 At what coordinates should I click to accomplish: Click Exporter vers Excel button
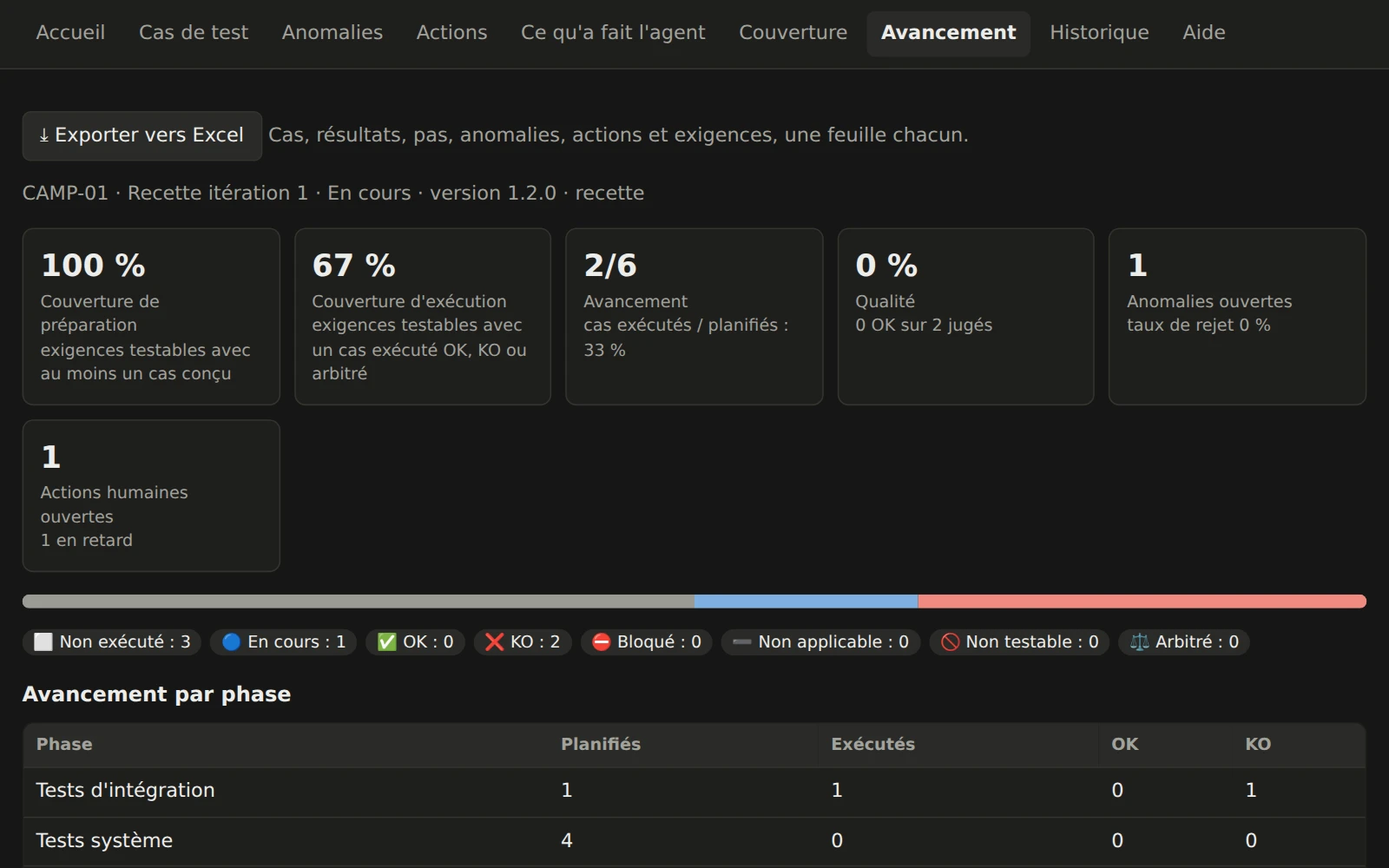[142, 135]
